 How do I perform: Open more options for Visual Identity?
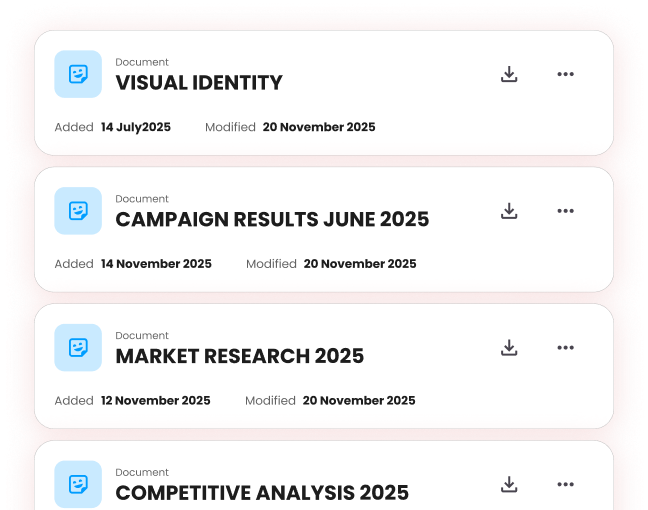click(x=565, y=74)
